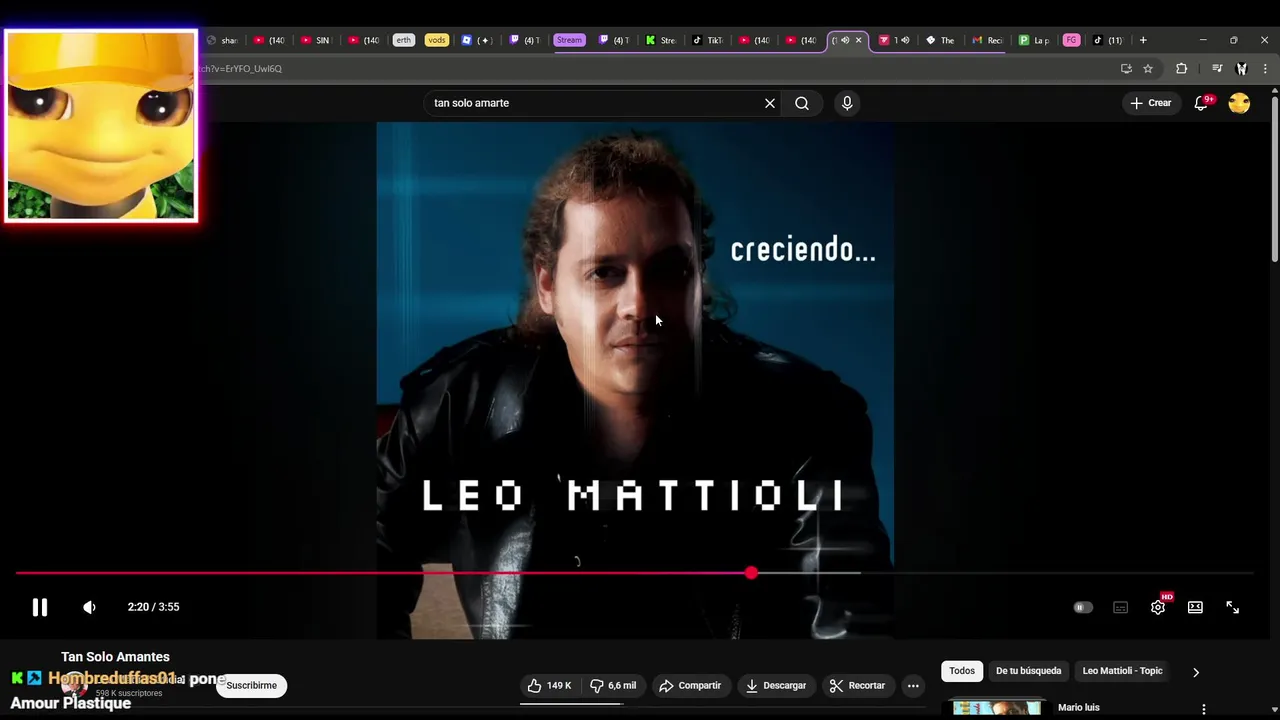Open the account avatar menu
Screen dimensions: 1280x720
(x=1239, y=103)
